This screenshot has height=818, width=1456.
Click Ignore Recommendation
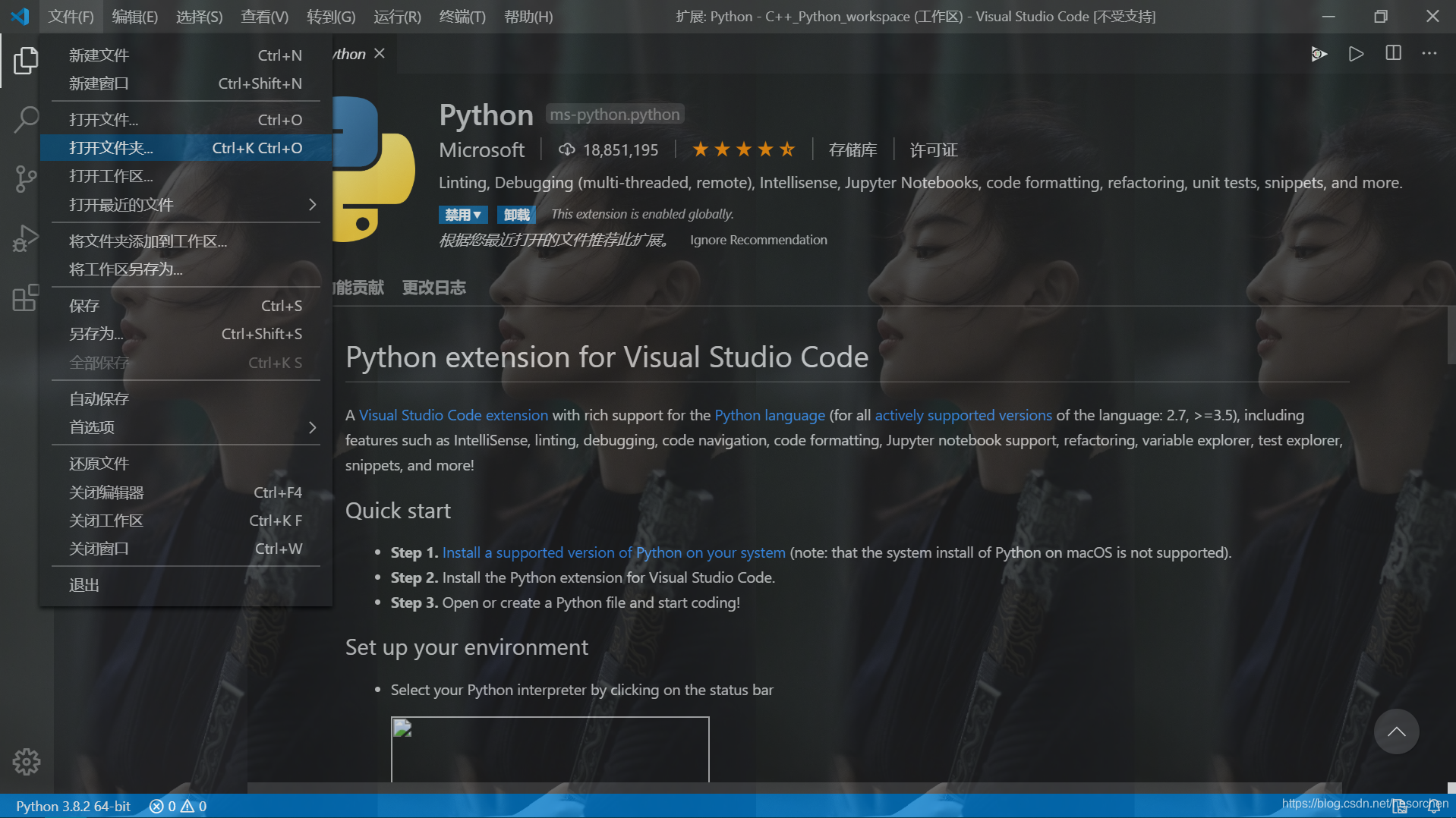pos(758,240)
